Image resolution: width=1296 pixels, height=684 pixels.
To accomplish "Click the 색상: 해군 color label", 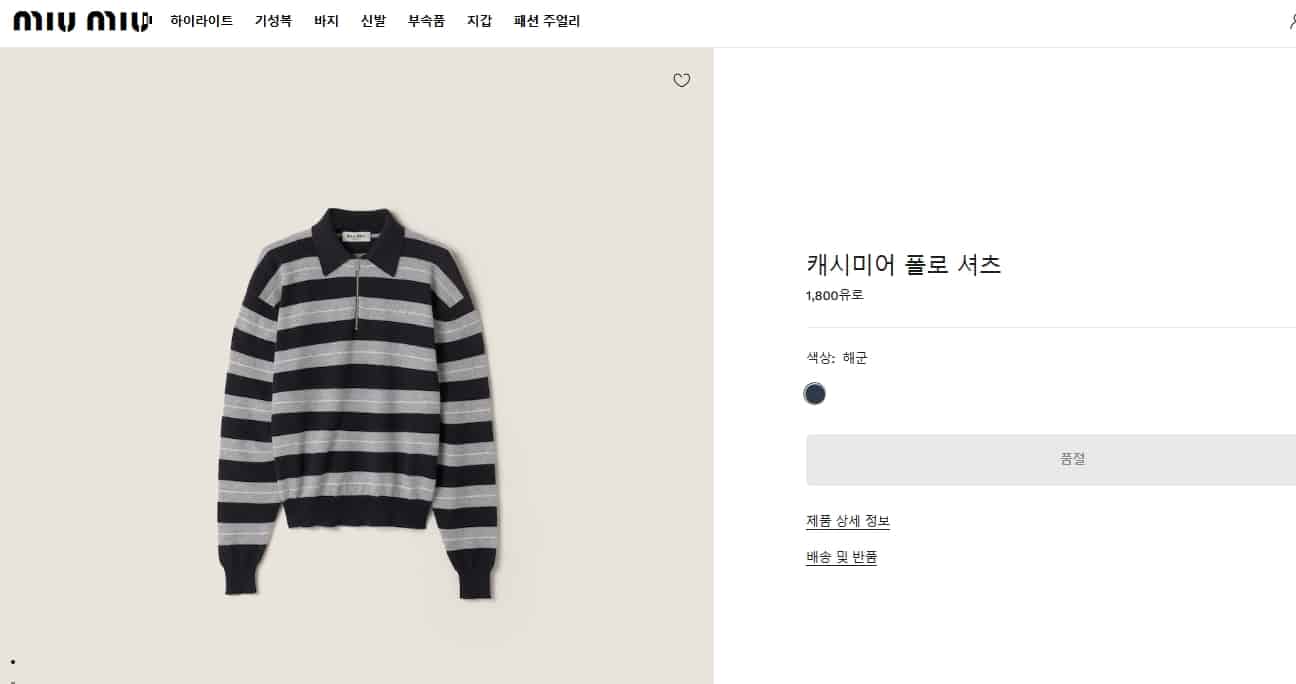I will (x=837, y=358).
